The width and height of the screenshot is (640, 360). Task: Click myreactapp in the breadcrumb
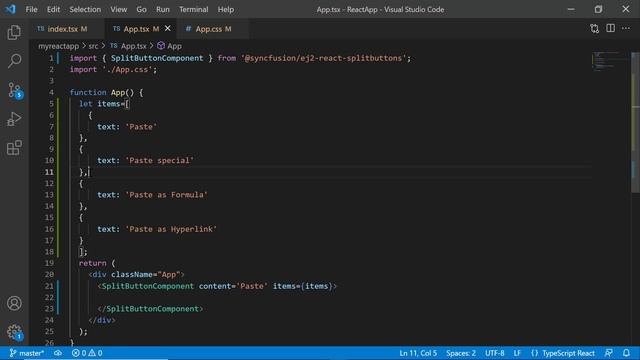coord(58,46)
